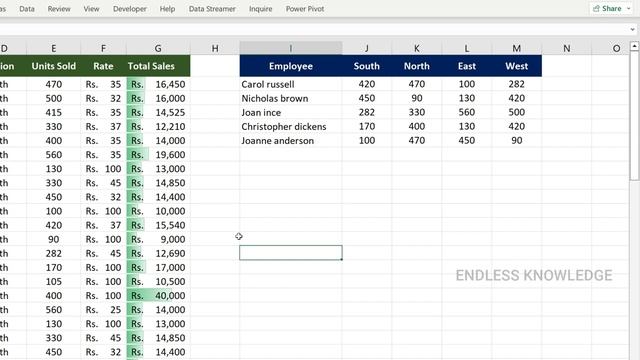This screenshot has width=640, height=360.
Task: Select Total Sales cell showing 9,000
Action: point(158,239)
